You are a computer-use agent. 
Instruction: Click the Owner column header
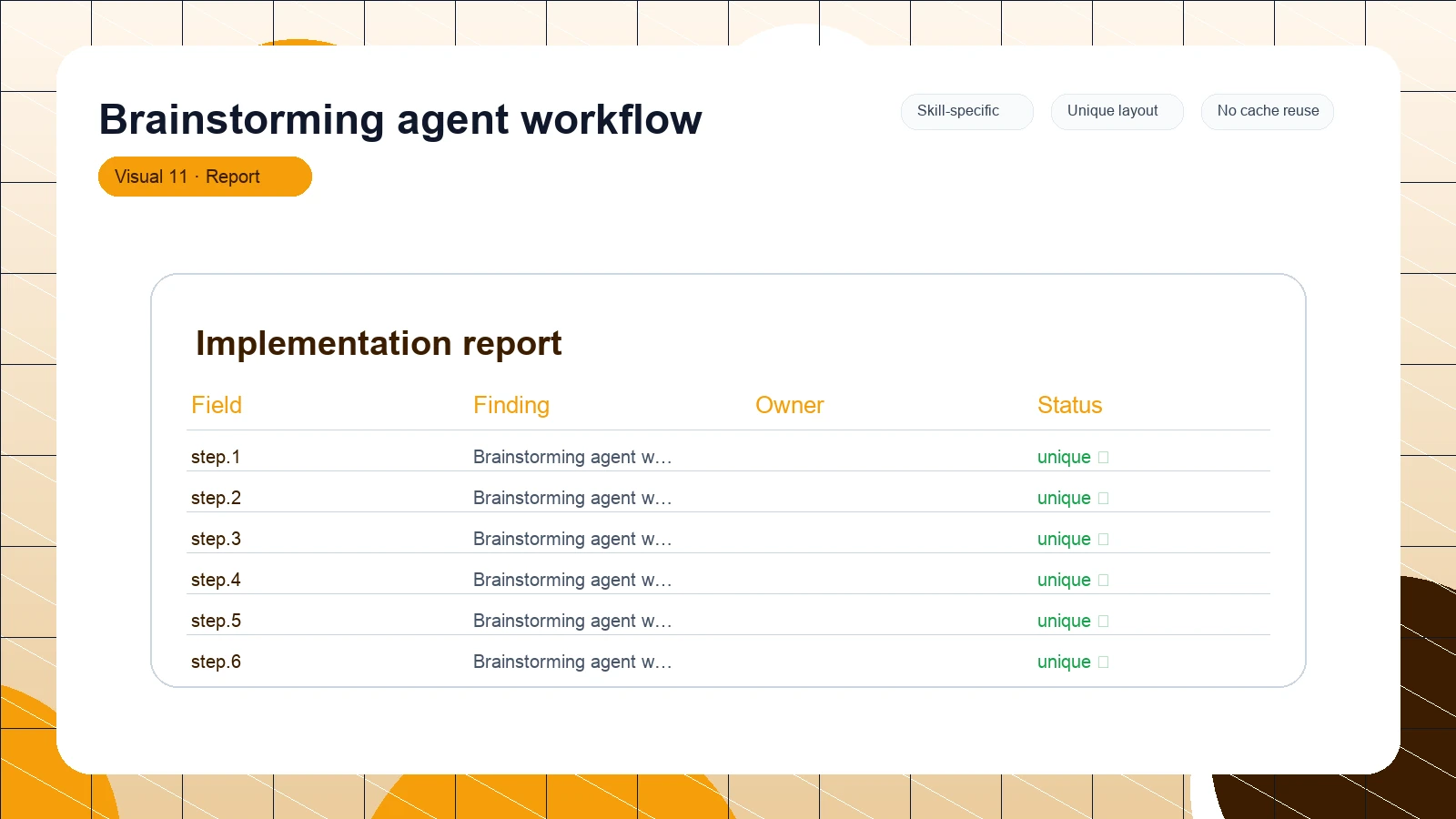click(790, 405)
